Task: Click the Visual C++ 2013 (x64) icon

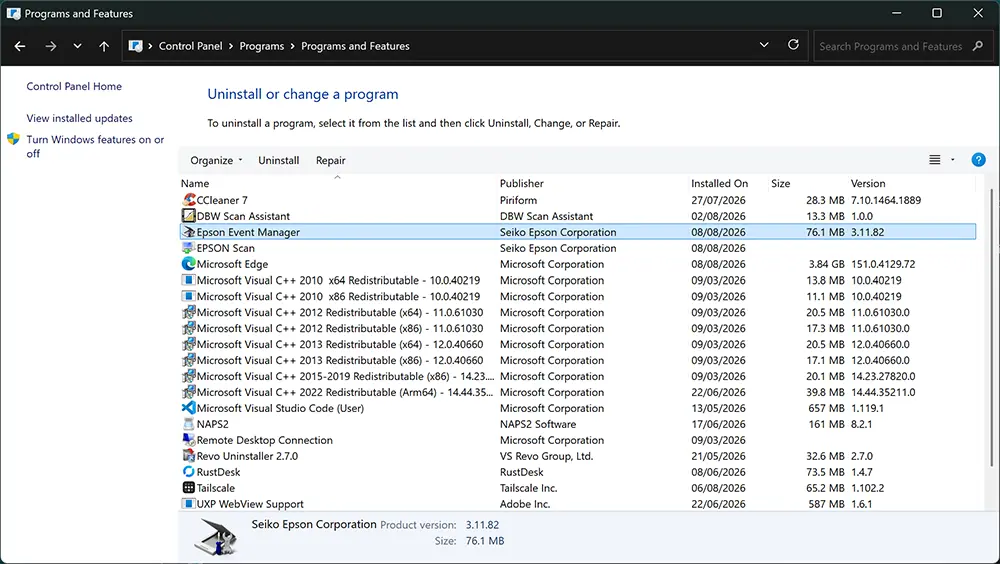Action: click(189, 344)
